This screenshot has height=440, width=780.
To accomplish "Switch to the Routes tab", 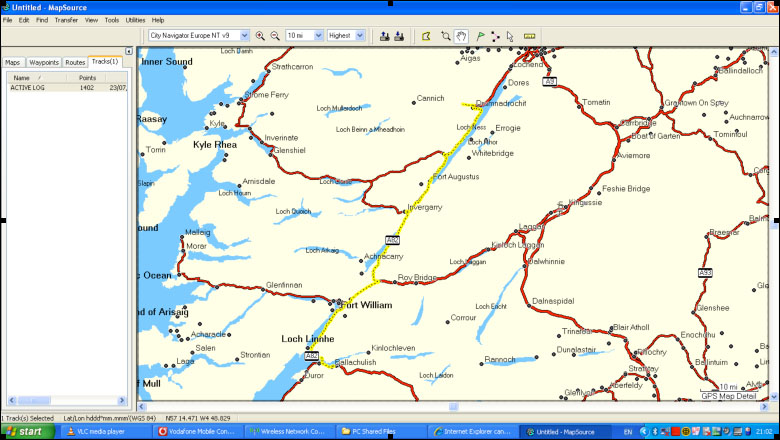I will (x=75, y=63).
